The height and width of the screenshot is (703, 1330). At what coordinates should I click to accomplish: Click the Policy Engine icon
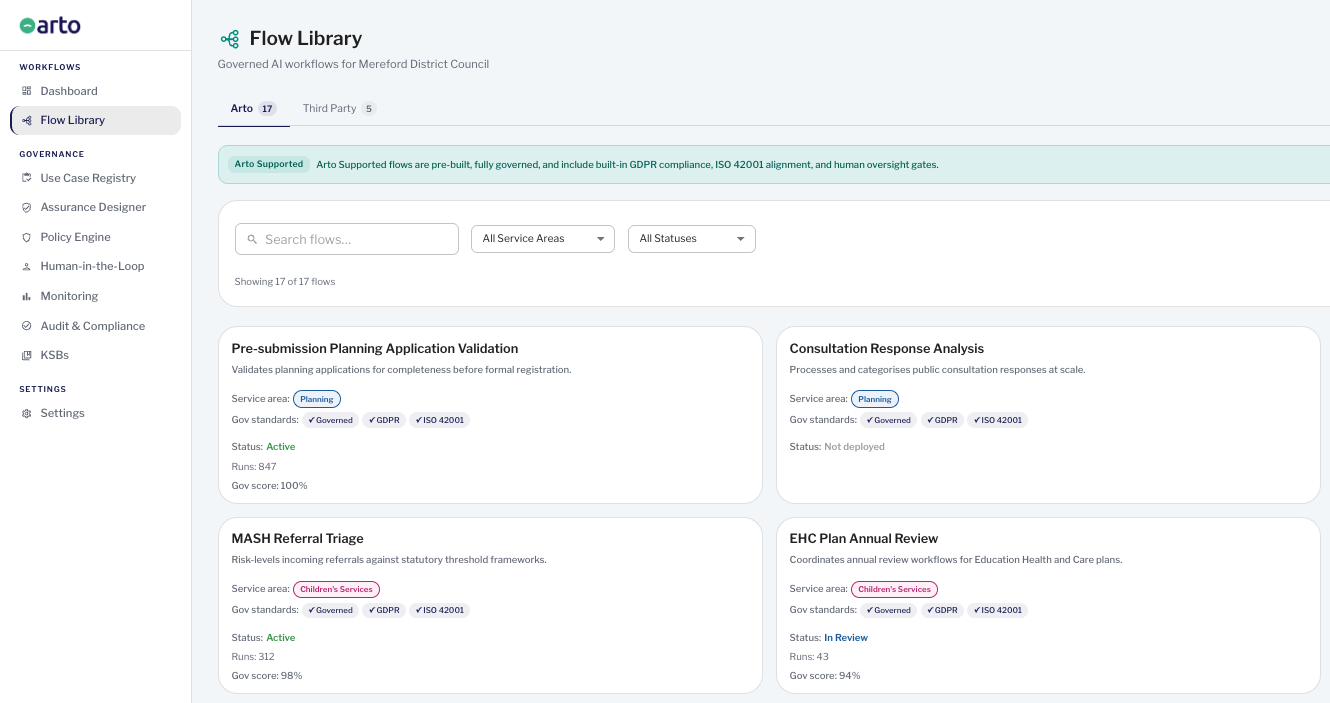click(27, 237)
